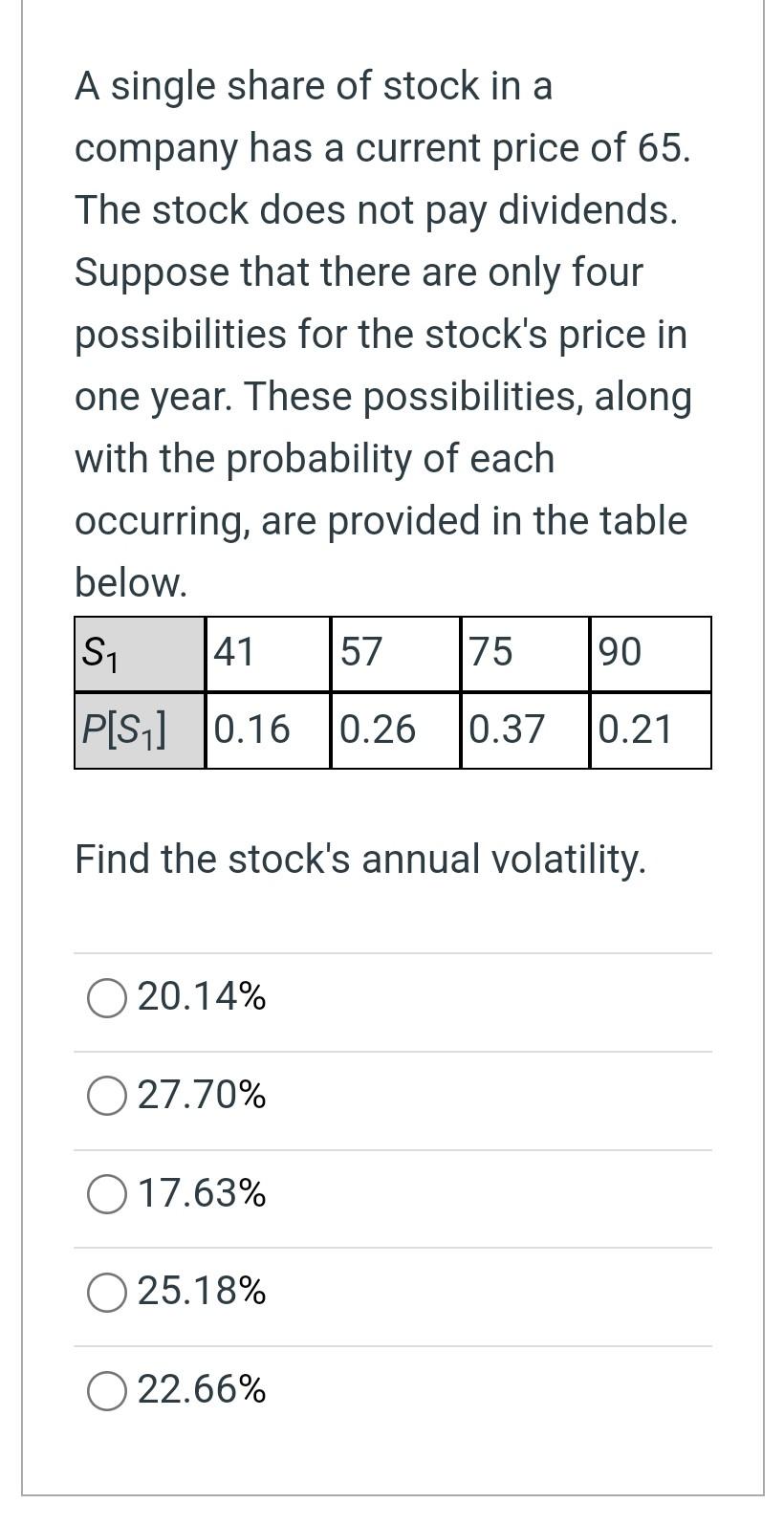Click the 0.16 probability cell
Viewport: 784px width, 1525px height.
(x=268, y=730)
